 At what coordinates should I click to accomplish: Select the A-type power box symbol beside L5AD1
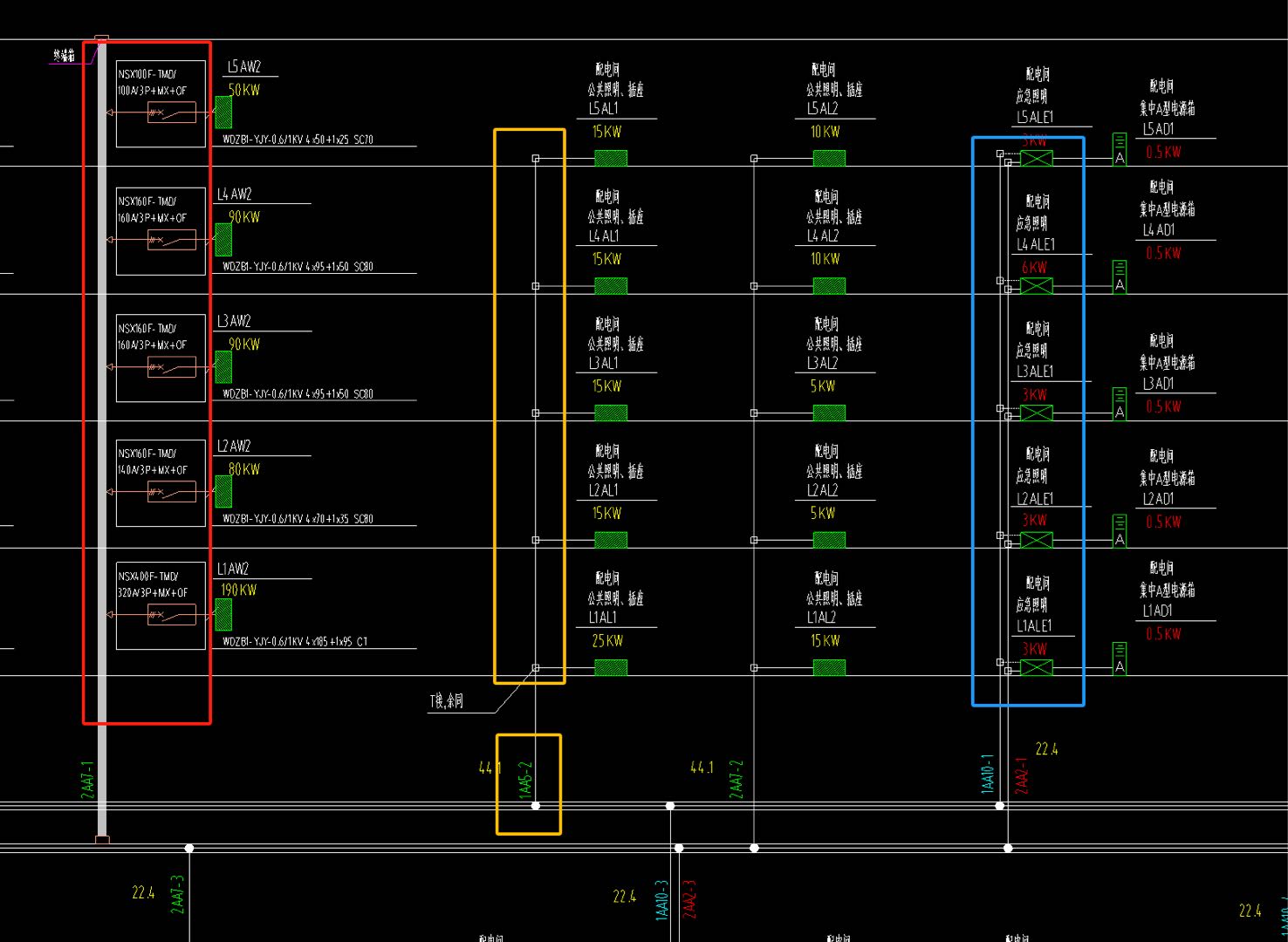coord(1120,149)
